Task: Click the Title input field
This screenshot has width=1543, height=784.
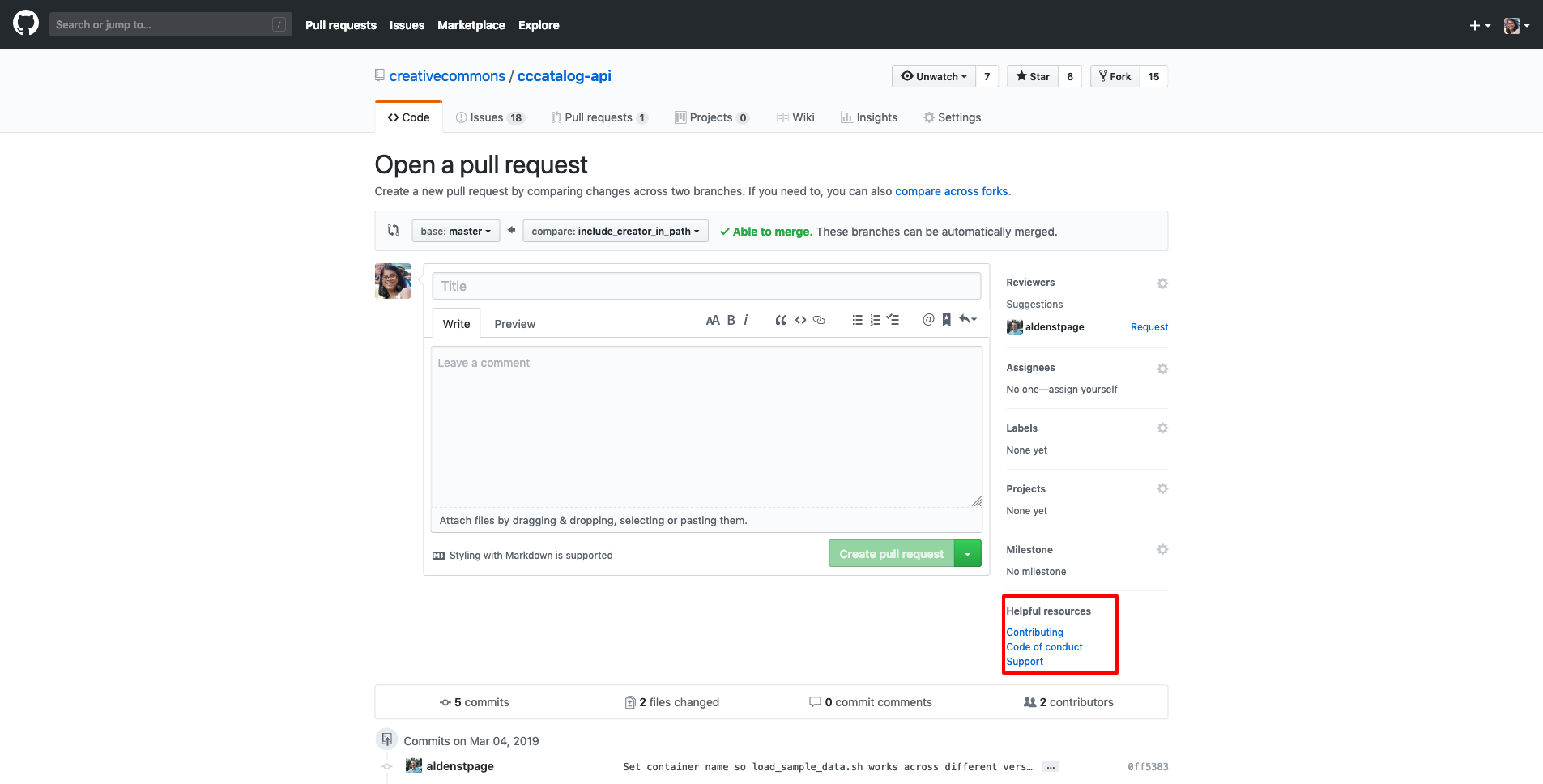Action: pos(706,286)
